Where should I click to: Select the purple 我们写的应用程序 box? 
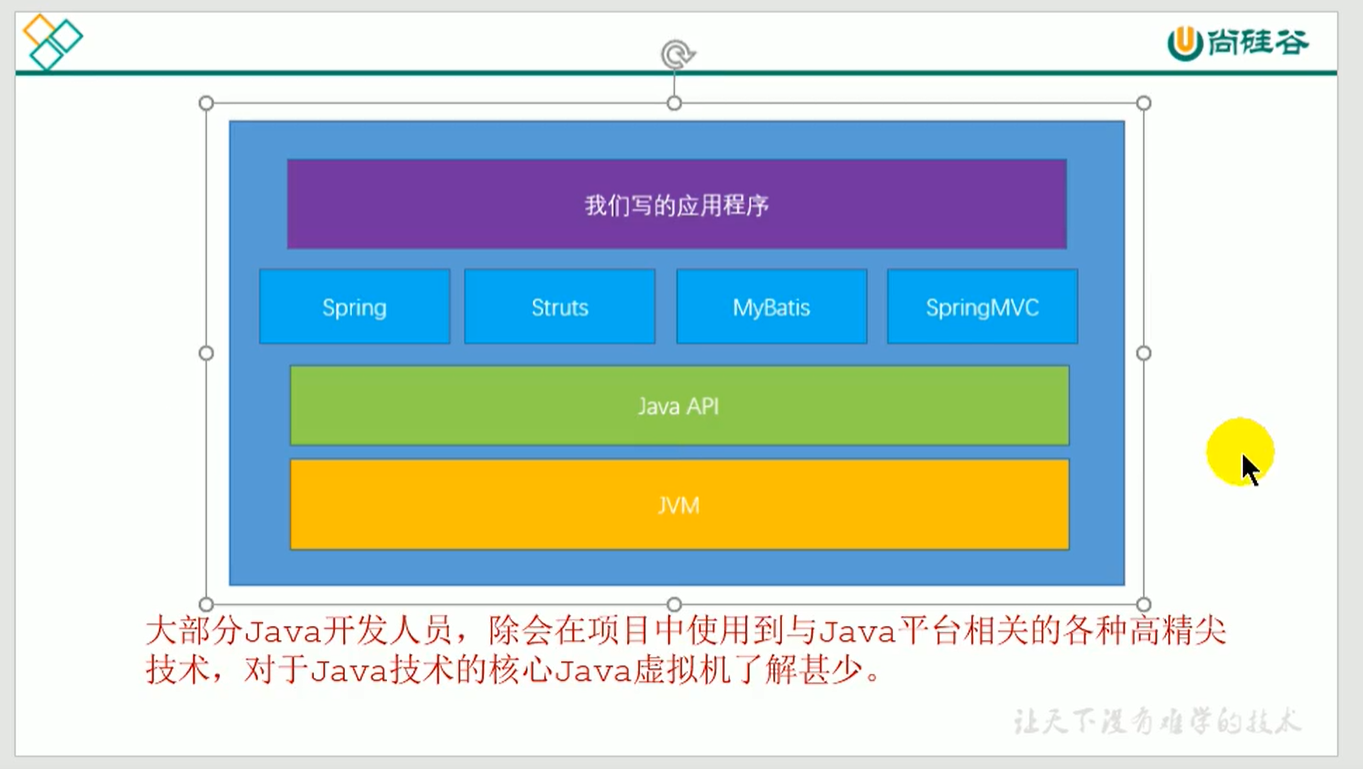[676, 204]
